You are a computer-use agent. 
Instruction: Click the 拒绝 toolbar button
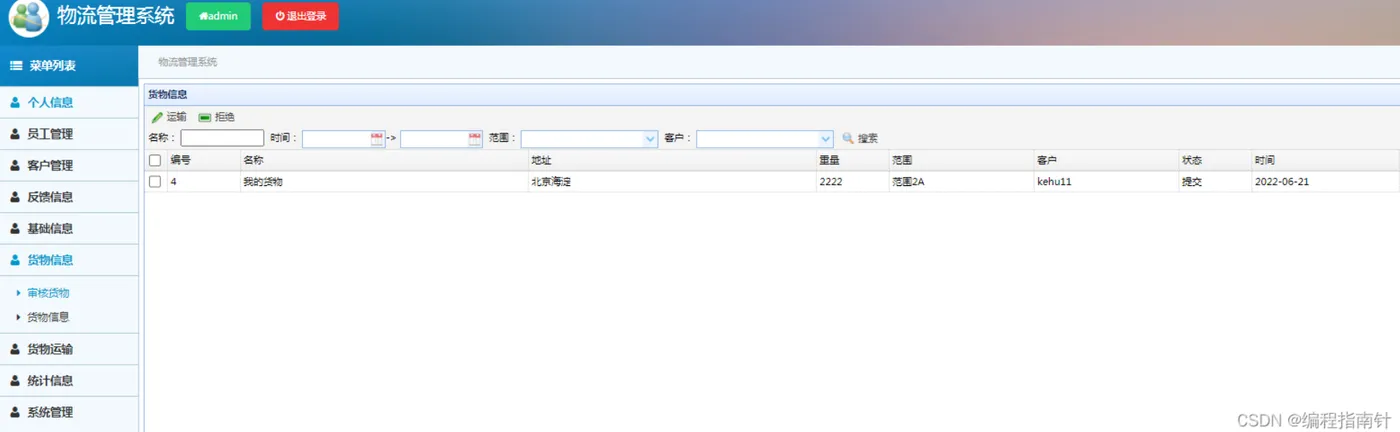click(x=217, y=117)
